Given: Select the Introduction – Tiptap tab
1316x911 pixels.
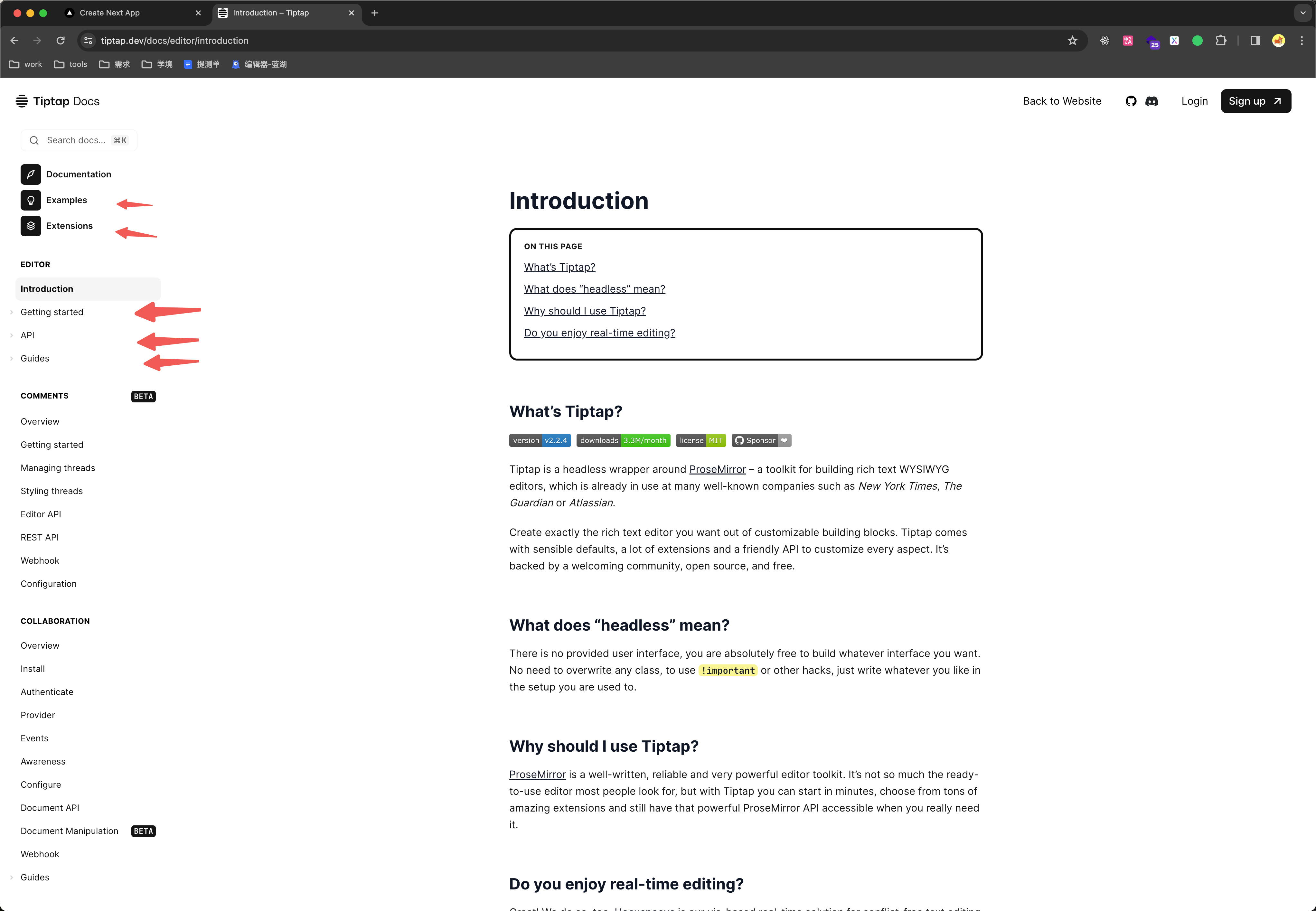Looking at the screenshot, I should [287, 13].
